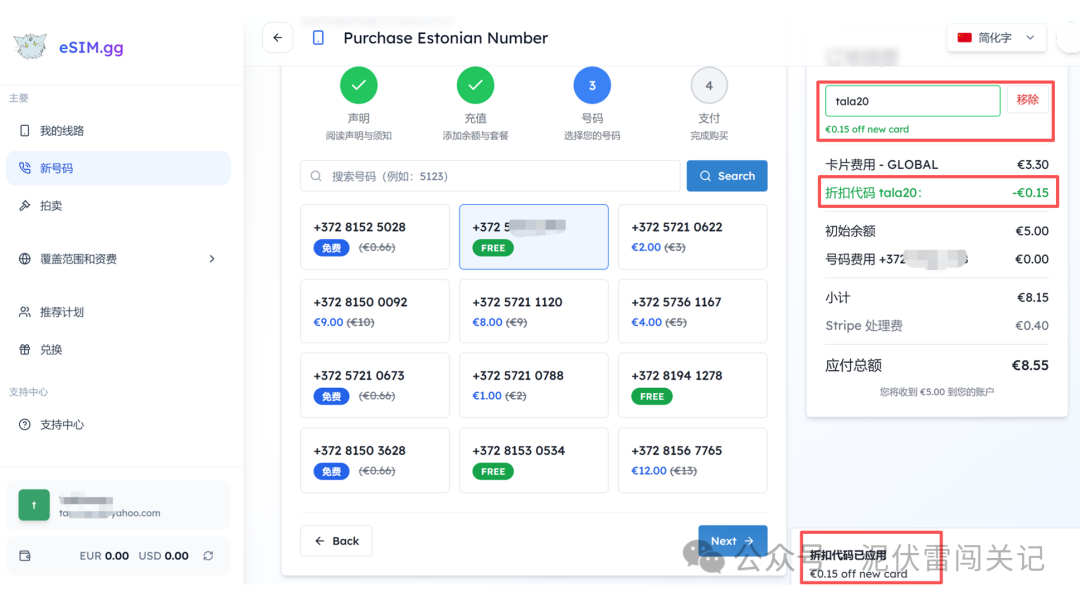Open 推荐计划 referral page
Screen dimensions: 1080x602
118,312
